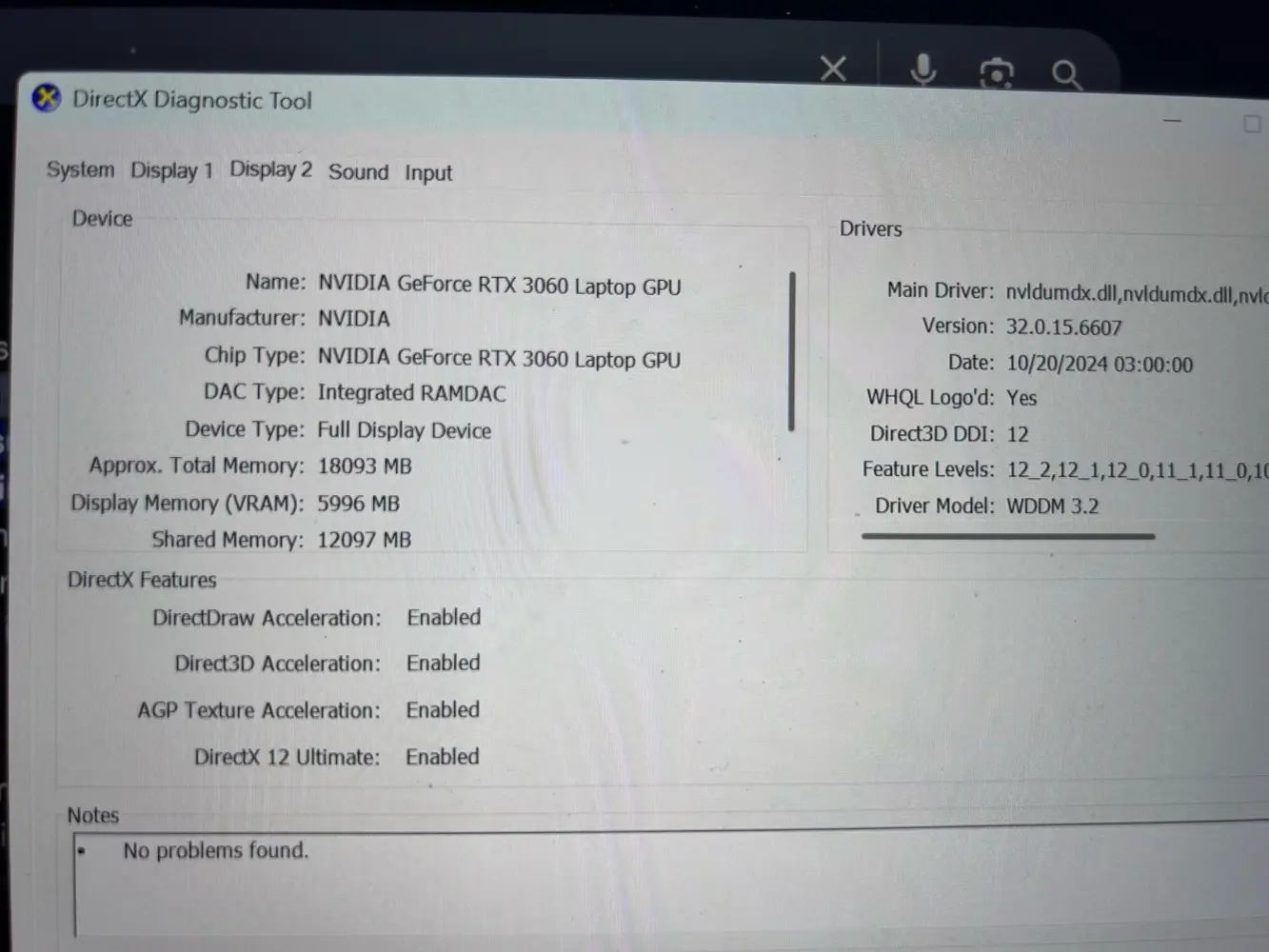Click the WDDM 3.2 Driver Model value
This screenshot has width=1269, height=952.
click(x=1053, y=506)
